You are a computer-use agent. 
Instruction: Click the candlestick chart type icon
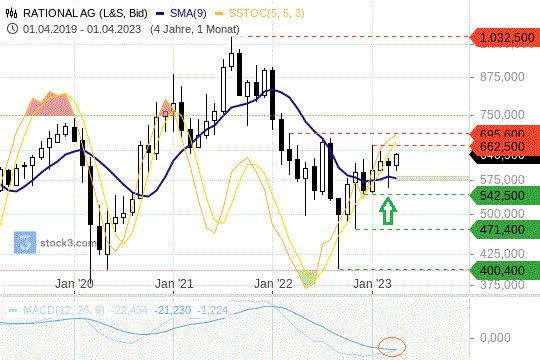click(11, 13)
